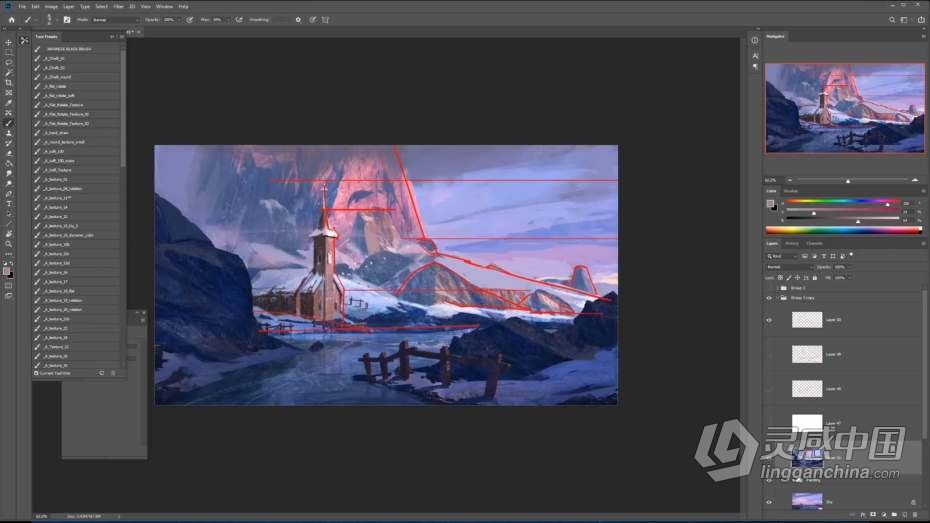Select the Horizontal Type tool
This screenshot has height=523, width=930.
pyautogui.click(x=8, y=203)
